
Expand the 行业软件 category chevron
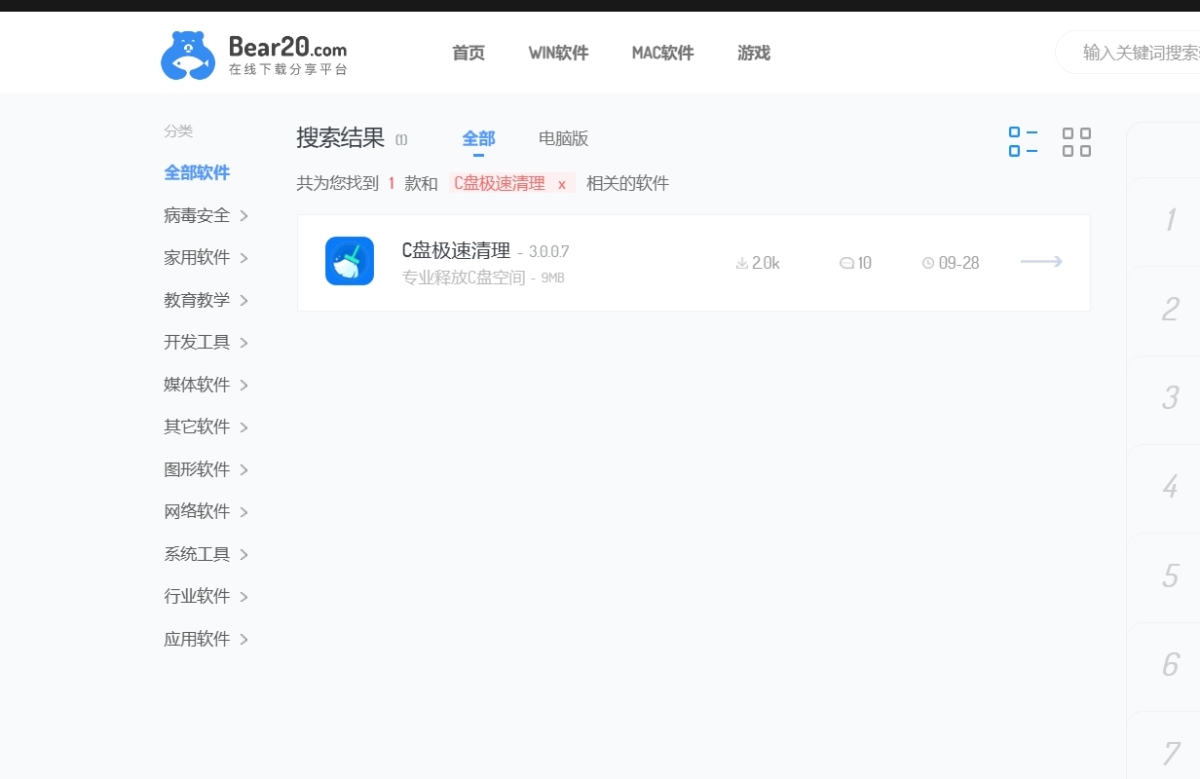pos(244,597)
